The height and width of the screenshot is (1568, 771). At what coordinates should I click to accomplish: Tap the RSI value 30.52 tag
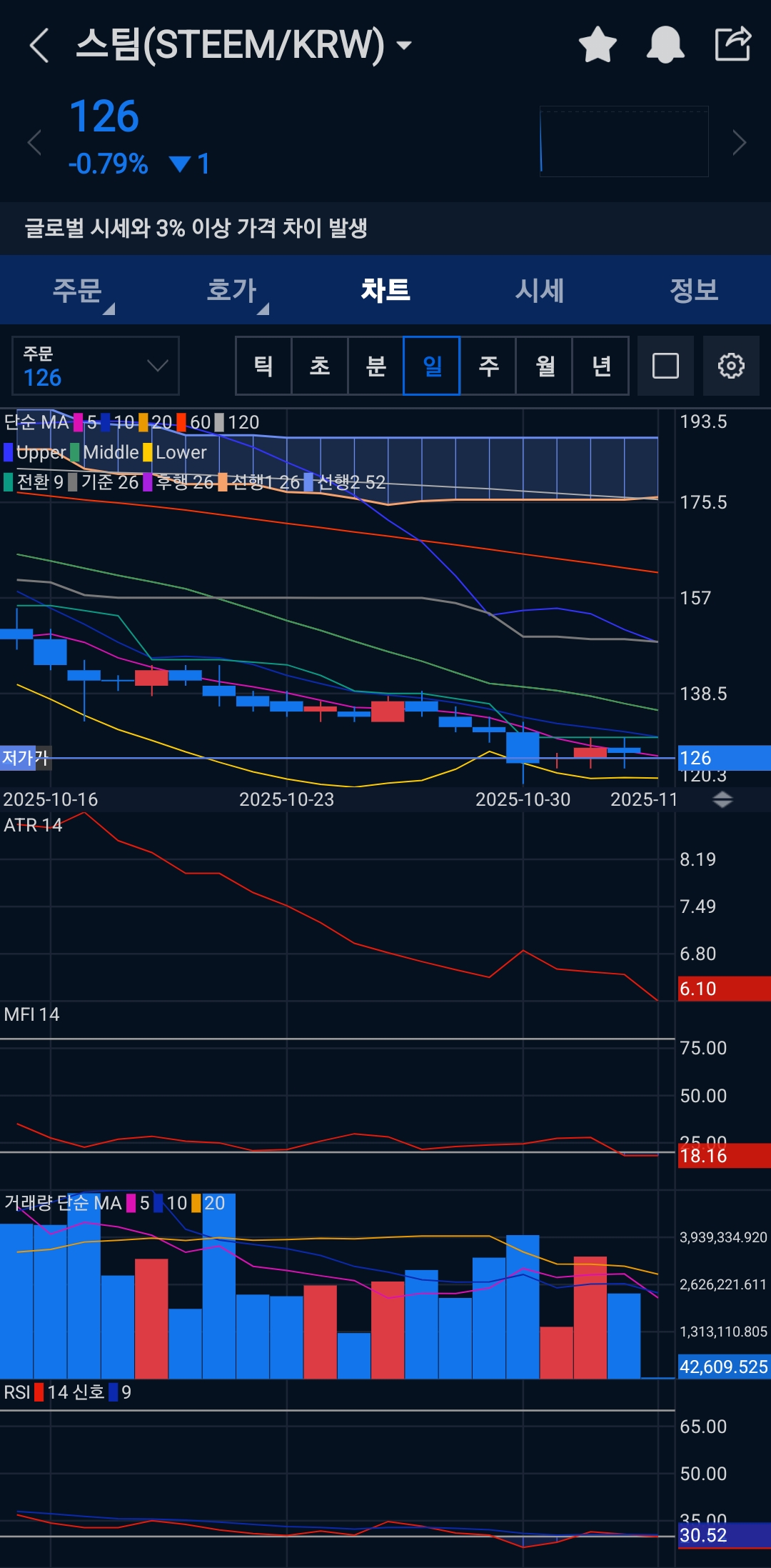(724, 1535)
